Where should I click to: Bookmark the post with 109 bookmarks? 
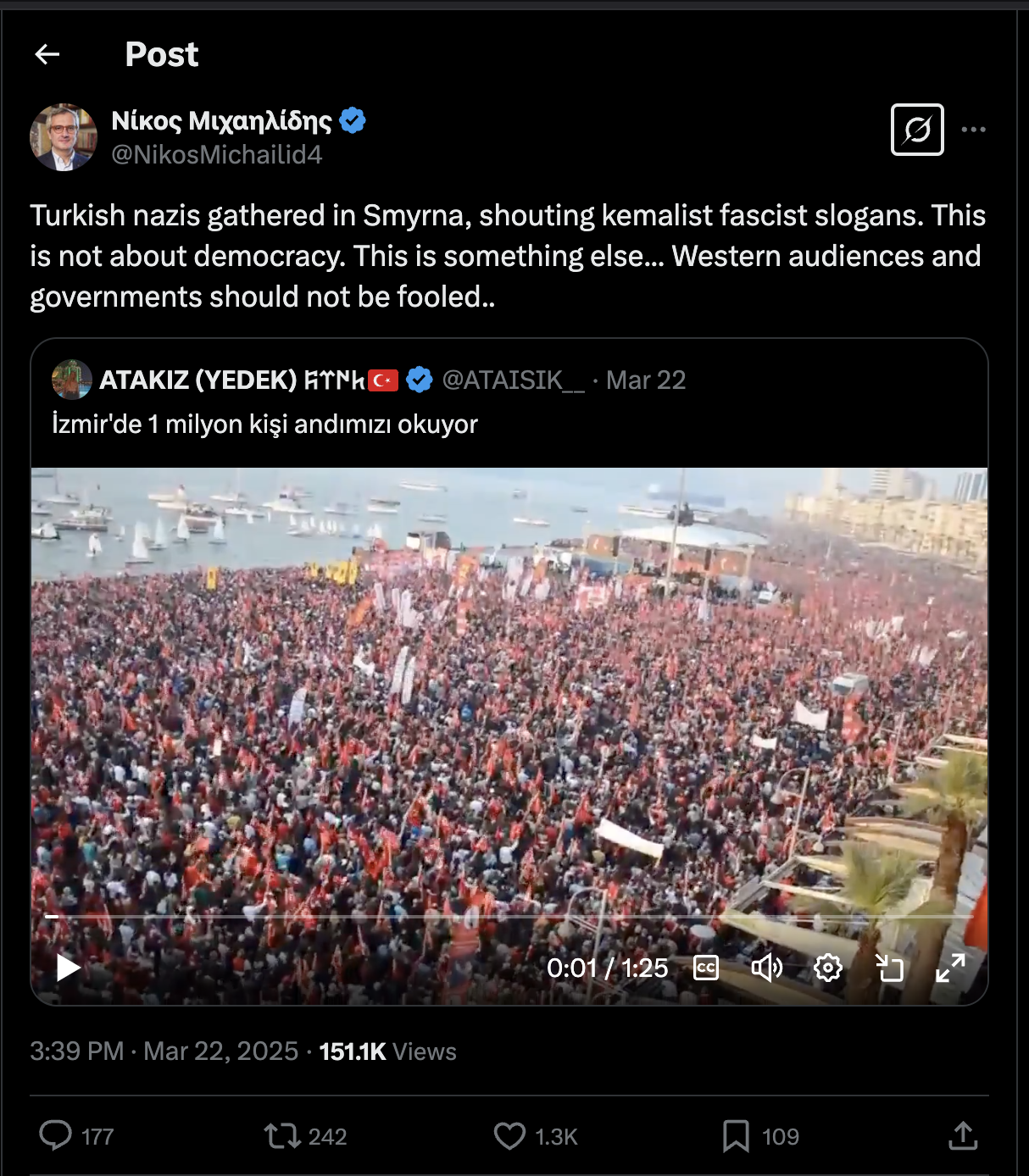click(x=736, y=1136)
